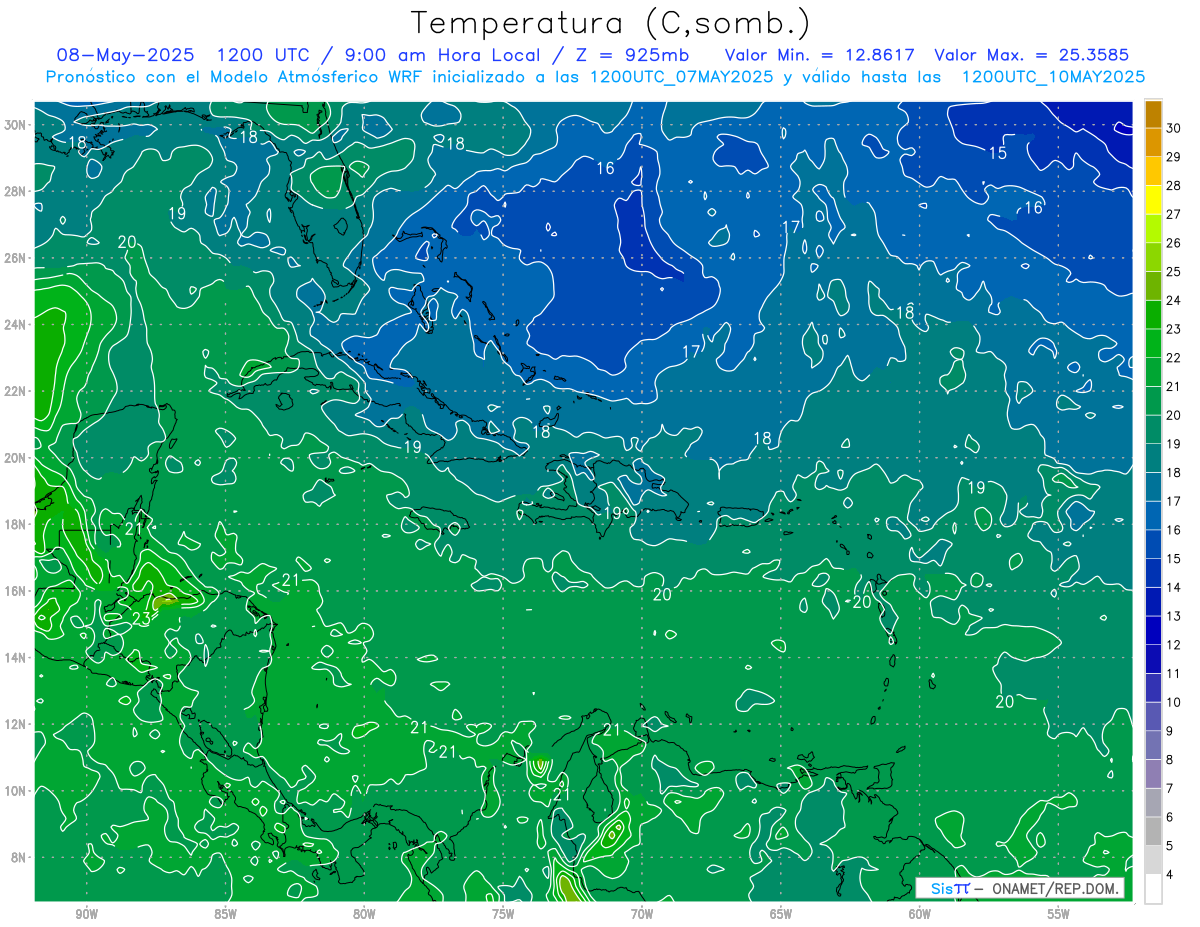Click the 12N latitude axis label

tap(15, 724)
